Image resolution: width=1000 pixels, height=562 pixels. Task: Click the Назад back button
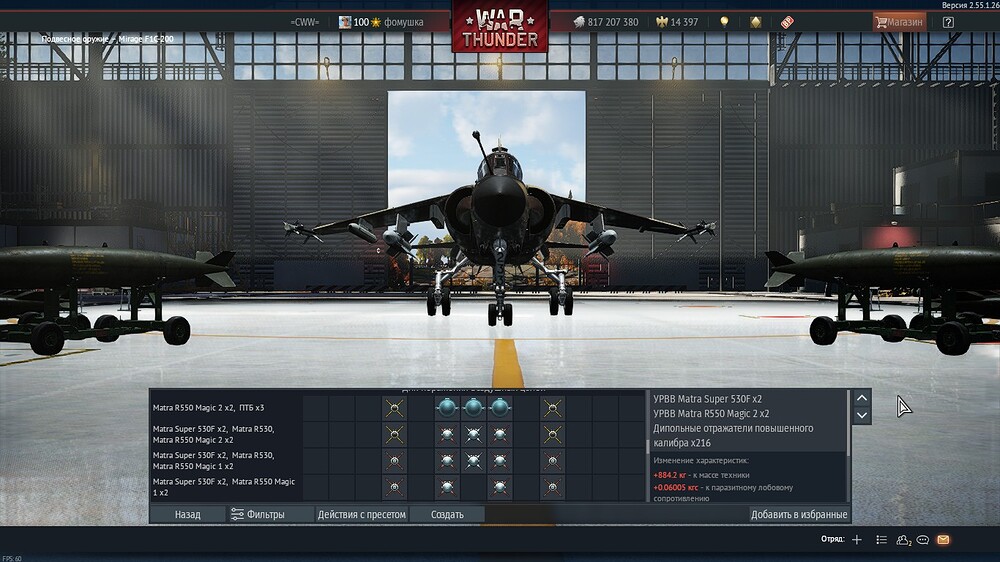point(187,514)
